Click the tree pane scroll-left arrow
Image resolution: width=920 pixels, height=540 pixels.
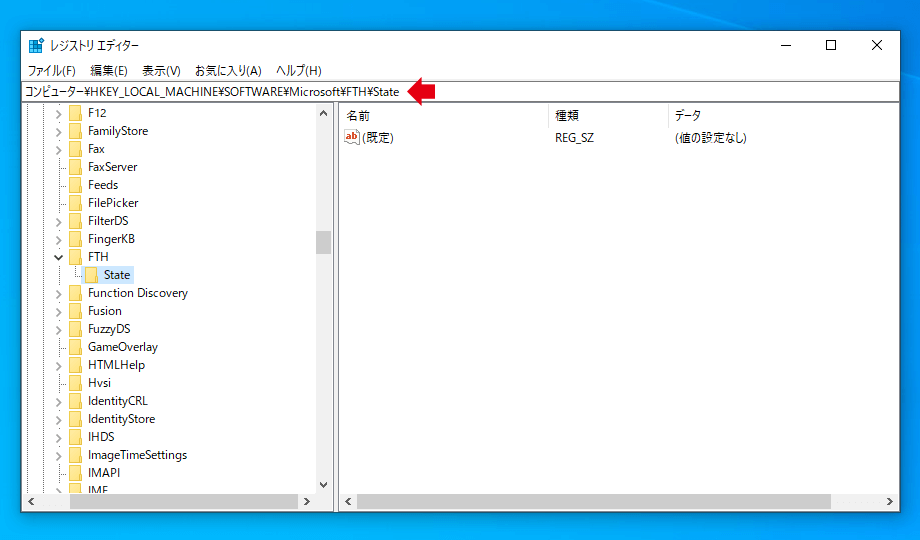31,501
